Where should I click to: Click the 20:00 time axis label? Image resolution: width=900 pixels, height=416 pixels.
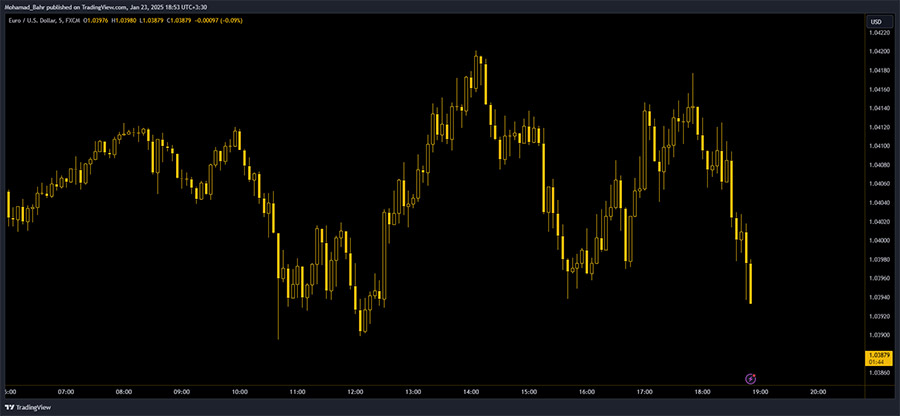click(818, 392)
